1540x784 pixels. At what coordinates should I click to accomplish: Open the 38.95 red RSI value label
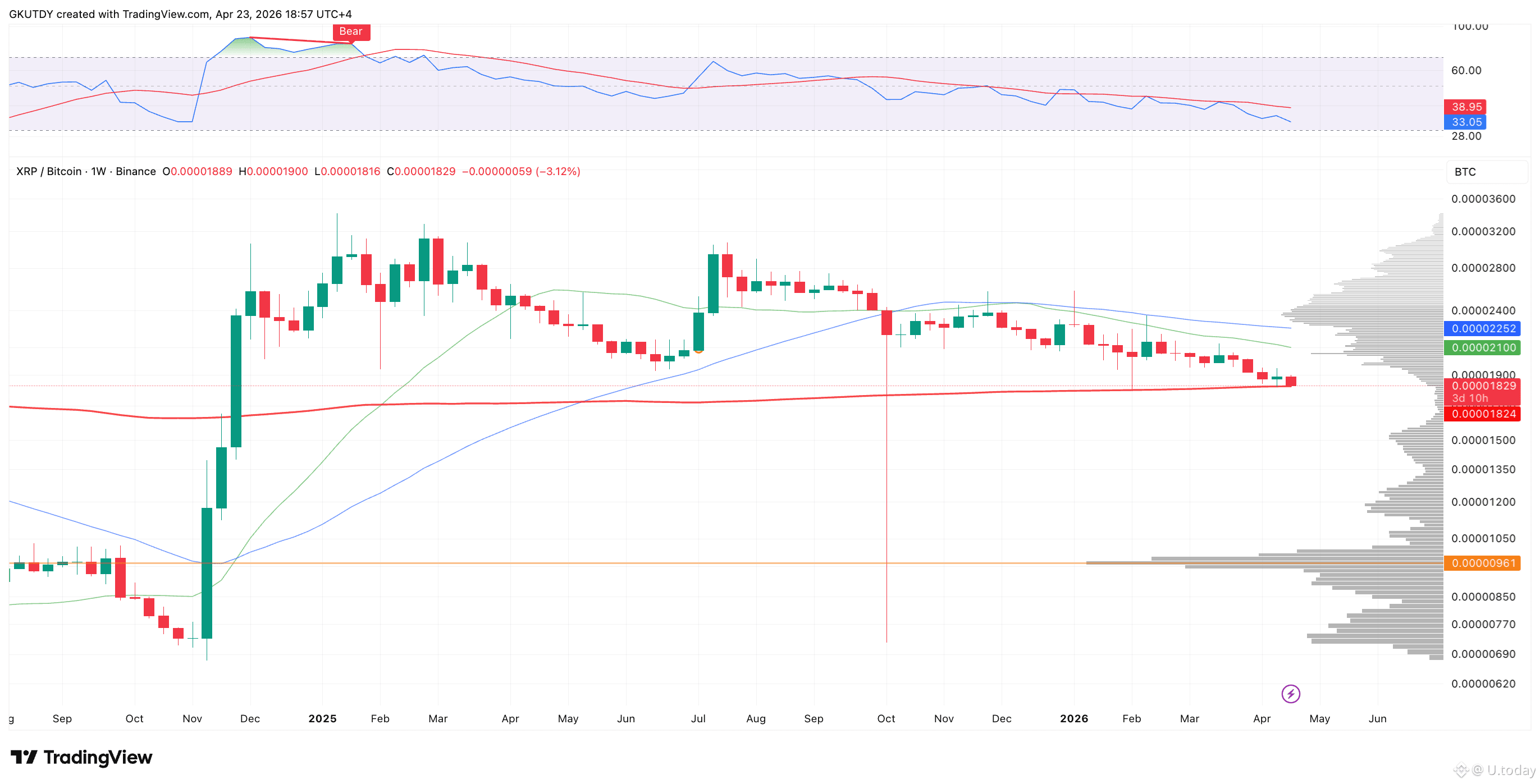[x=1466, y=107]
